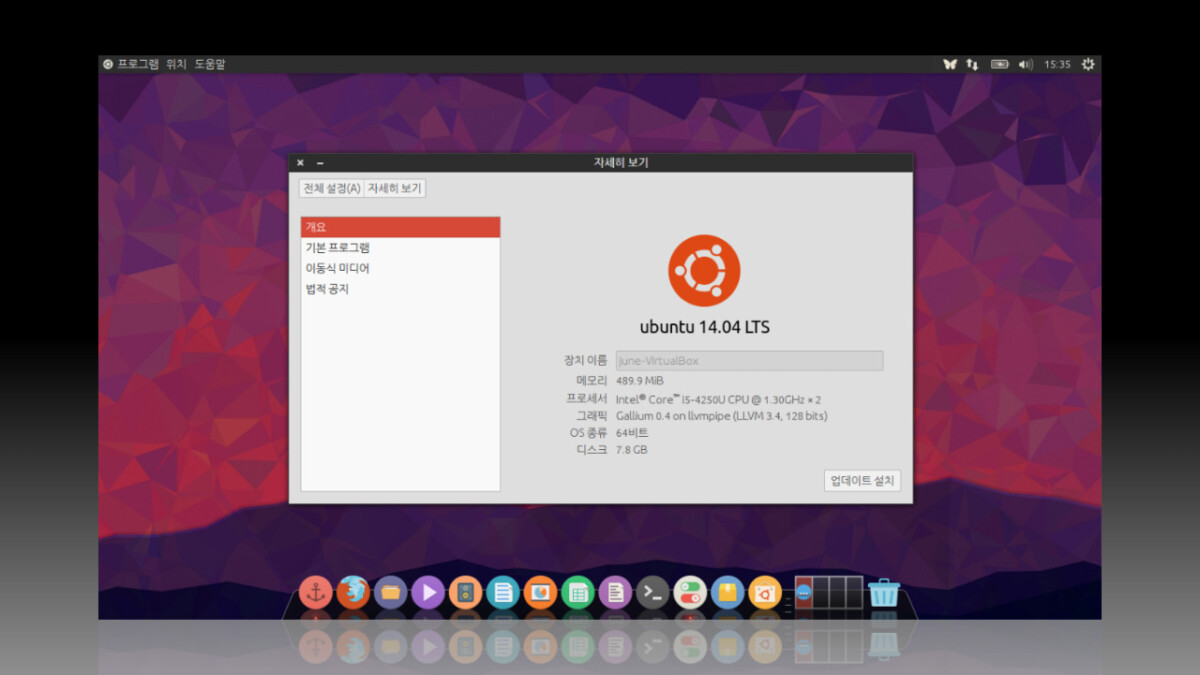Launch the purple media player dock icon
This screenshot has width=1200, height=675.
click(x=428, y=593)
